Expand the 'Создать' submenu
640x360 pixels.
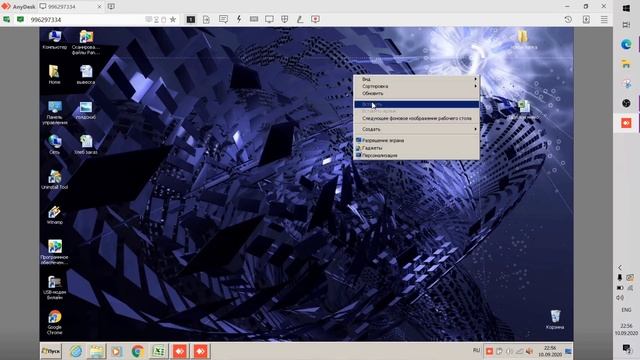point(416,129)
